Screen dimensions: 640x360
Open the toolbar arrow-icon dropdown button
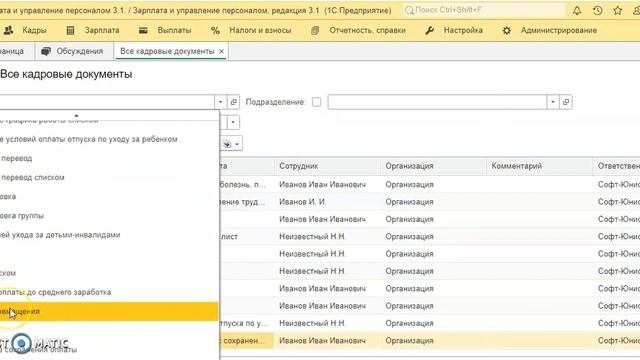point(231,144)
